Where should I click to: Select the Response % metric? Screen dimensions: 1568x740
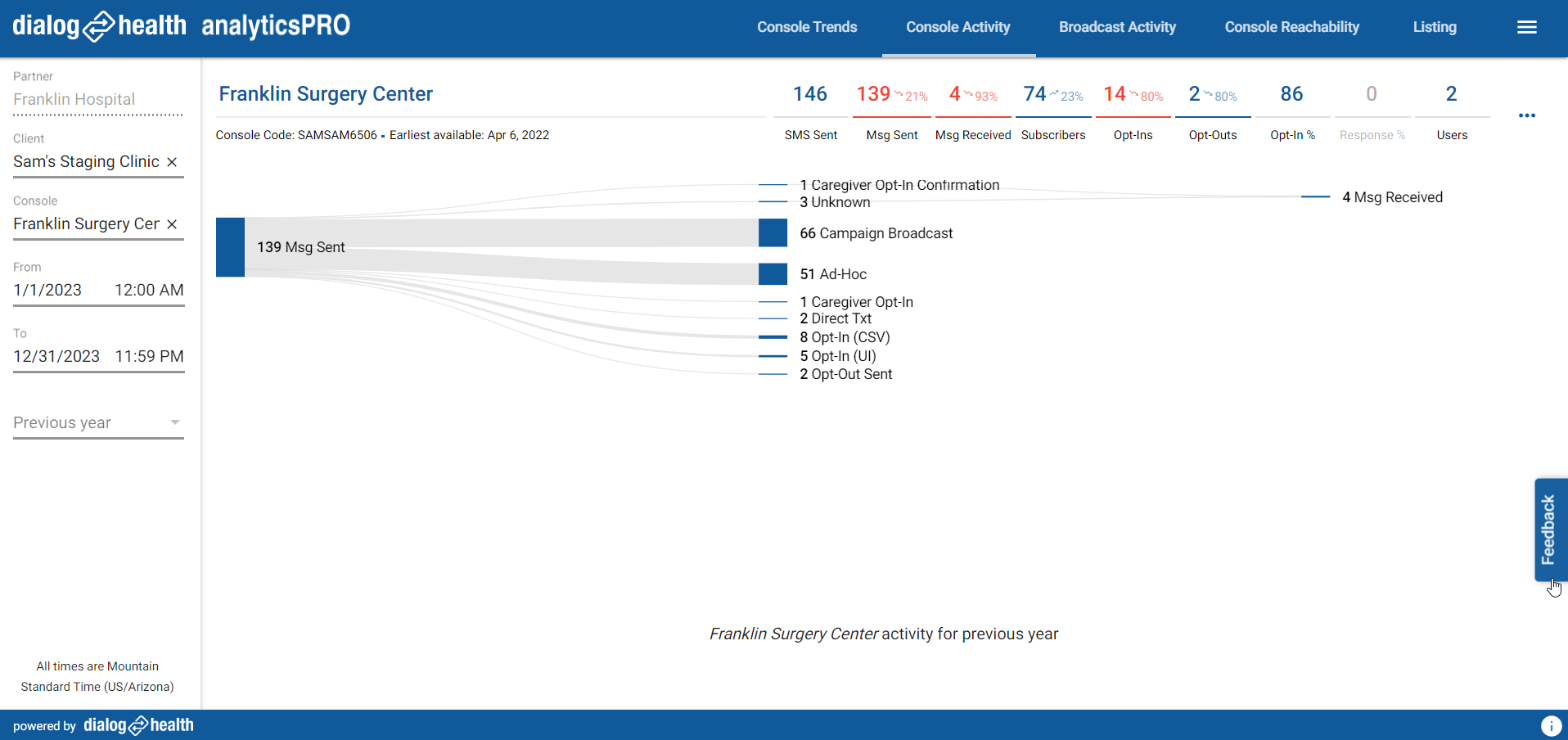pyautogui.click(x=1372, y=112)
